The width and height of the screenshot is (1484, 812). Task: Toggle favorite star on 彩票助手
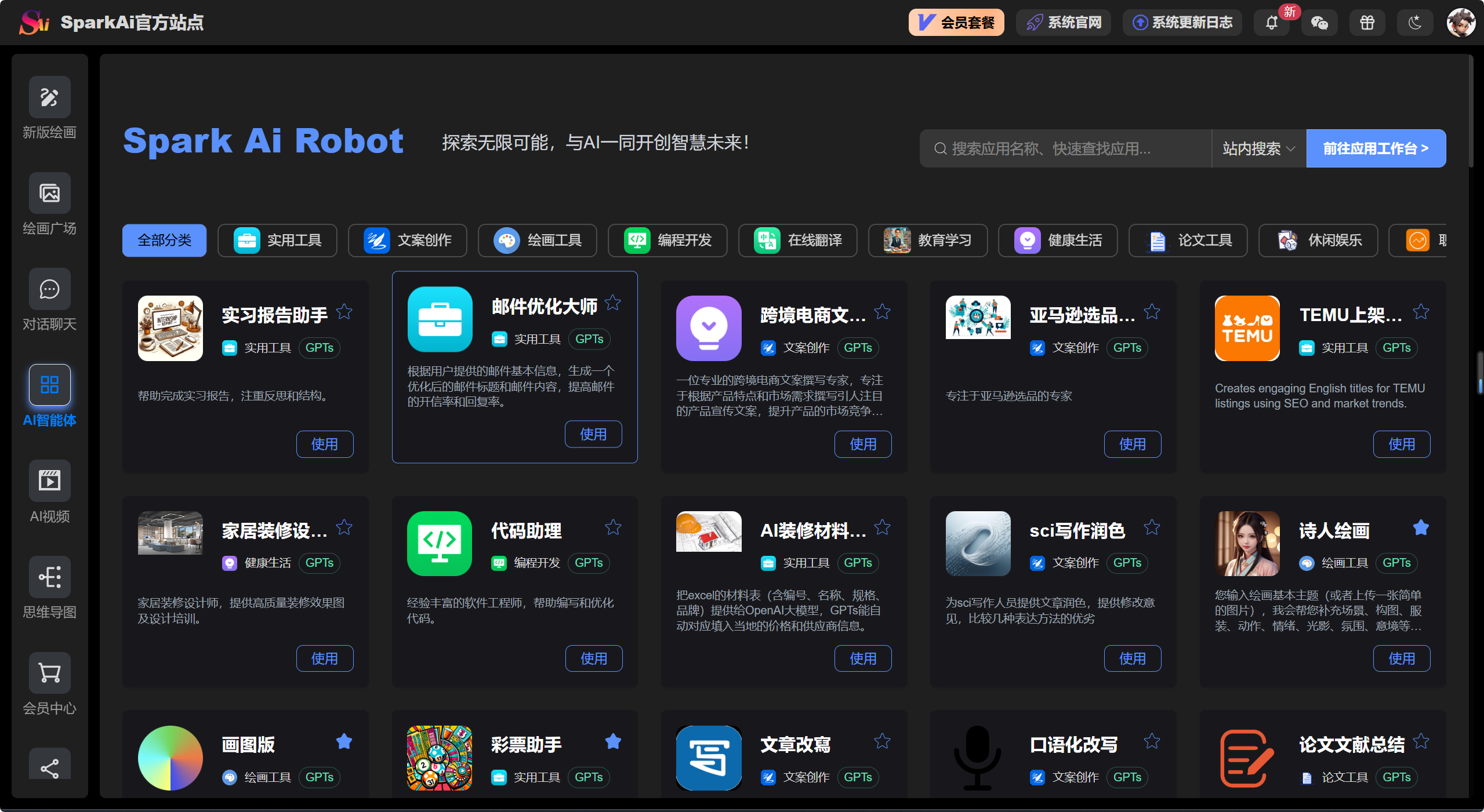613,741
